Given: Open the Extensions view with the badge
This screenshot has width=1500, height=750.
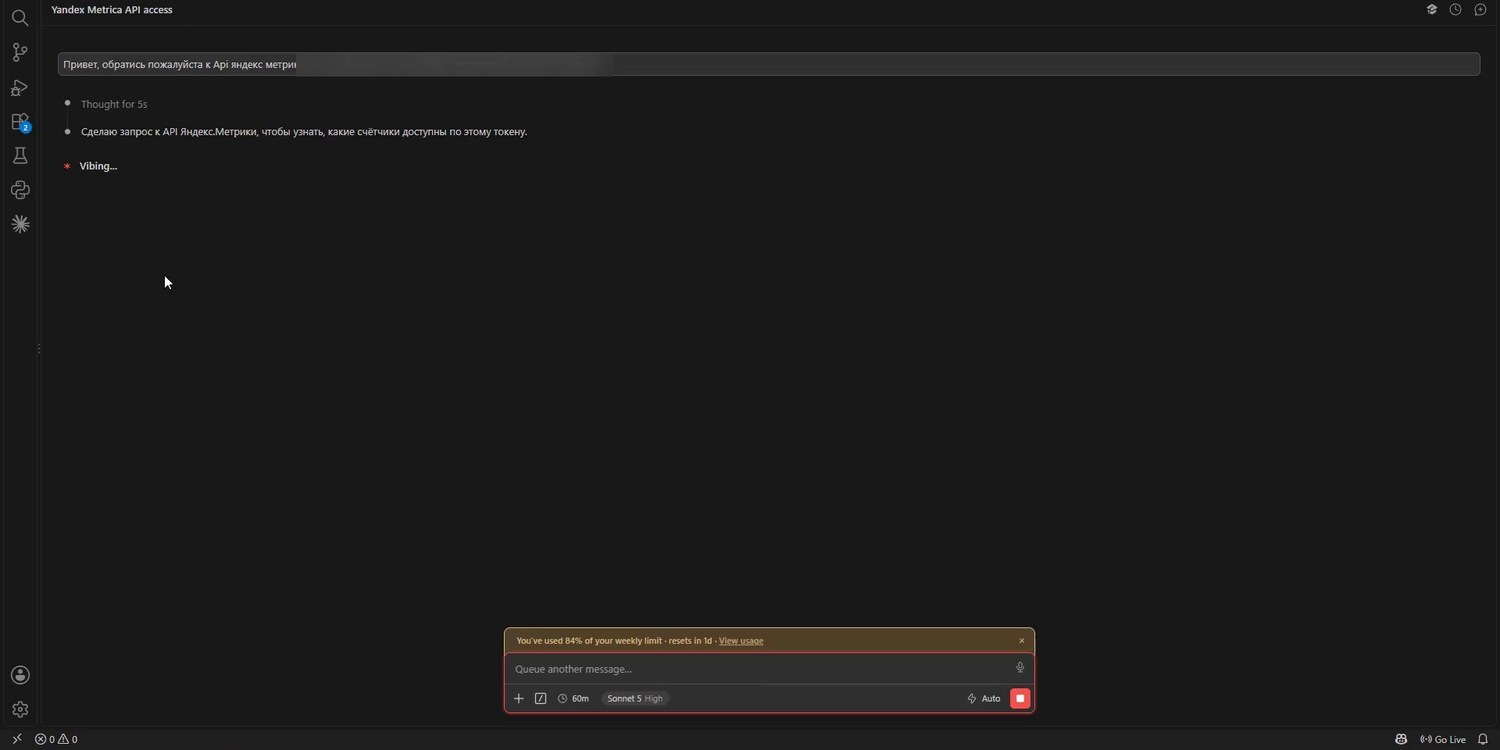Looking at the screenshot, I should 20,122.
